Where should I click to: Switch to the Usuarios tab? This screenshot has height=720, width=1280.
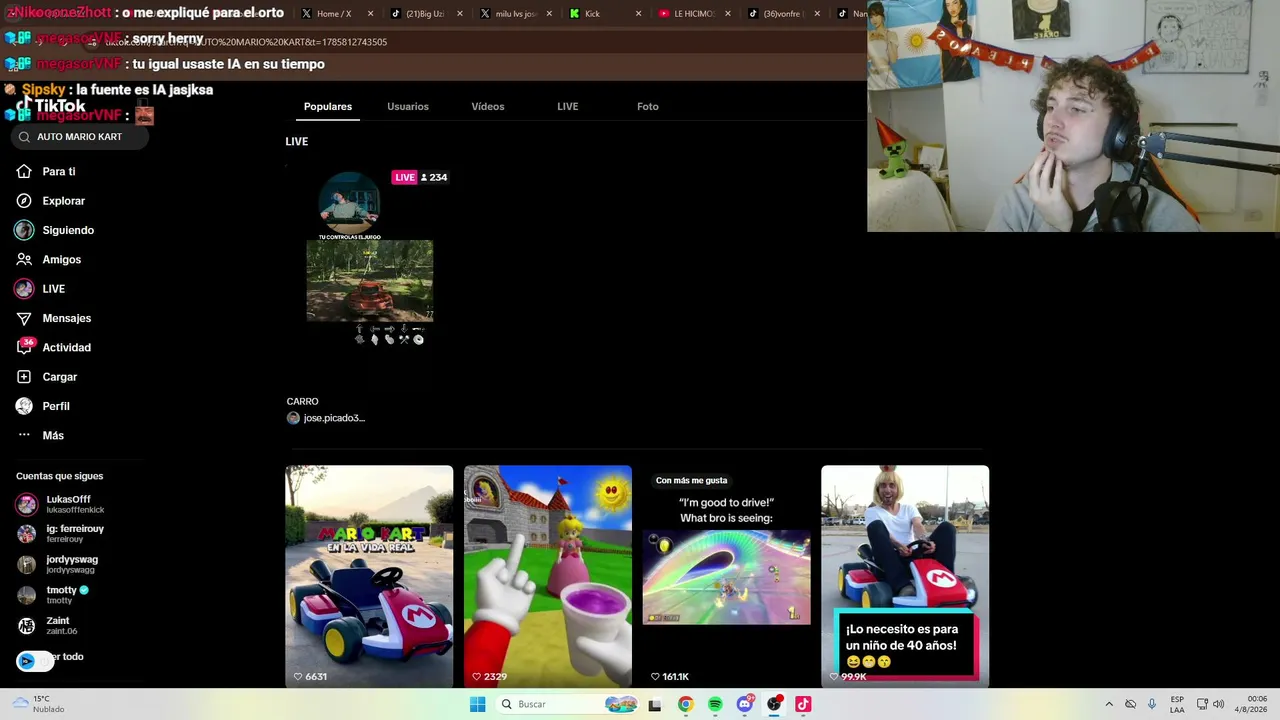(408, 106)
